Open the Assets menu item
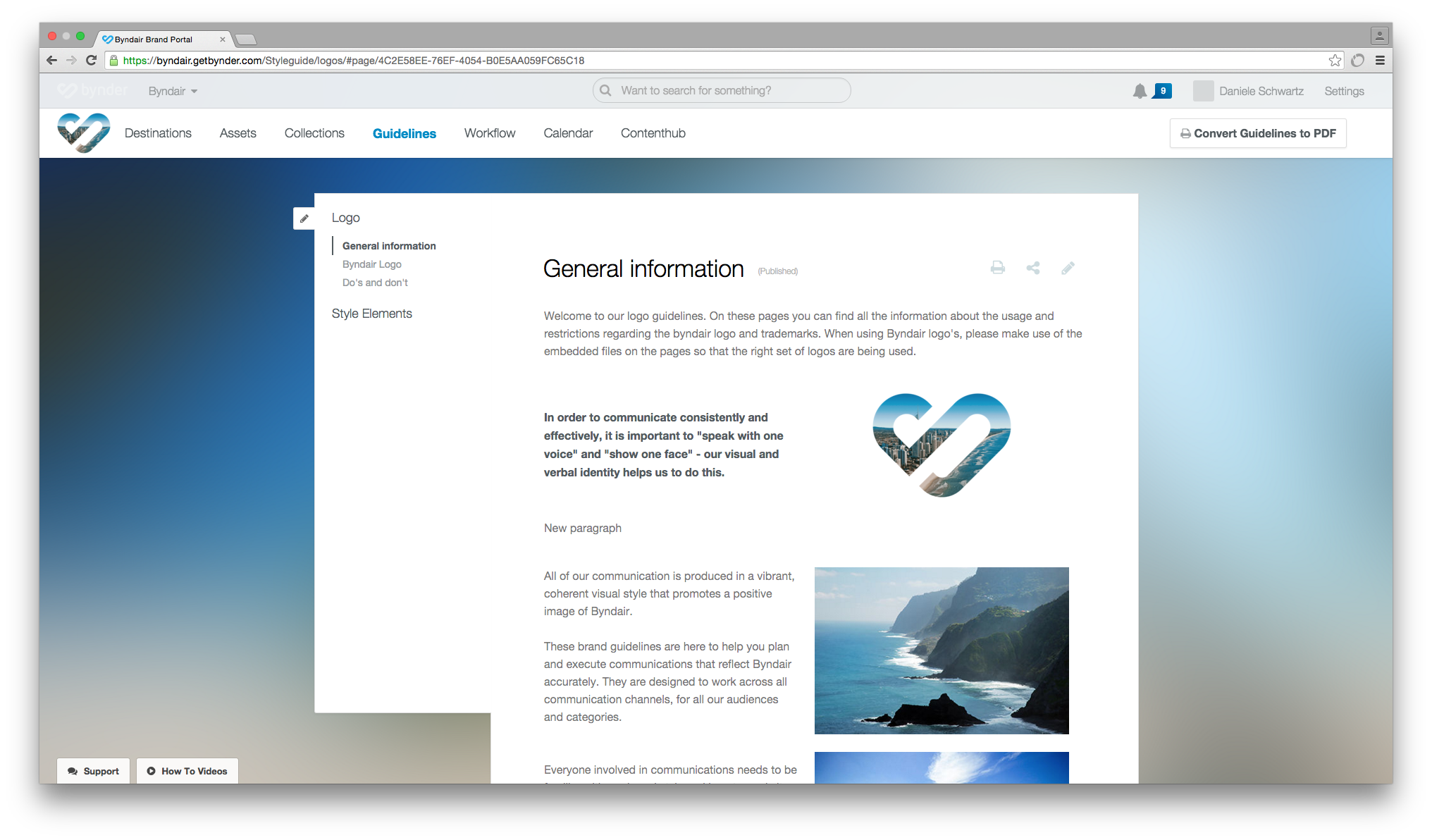Image resolution: width=1432 pixels, height=840 pixels. [237, 133]
